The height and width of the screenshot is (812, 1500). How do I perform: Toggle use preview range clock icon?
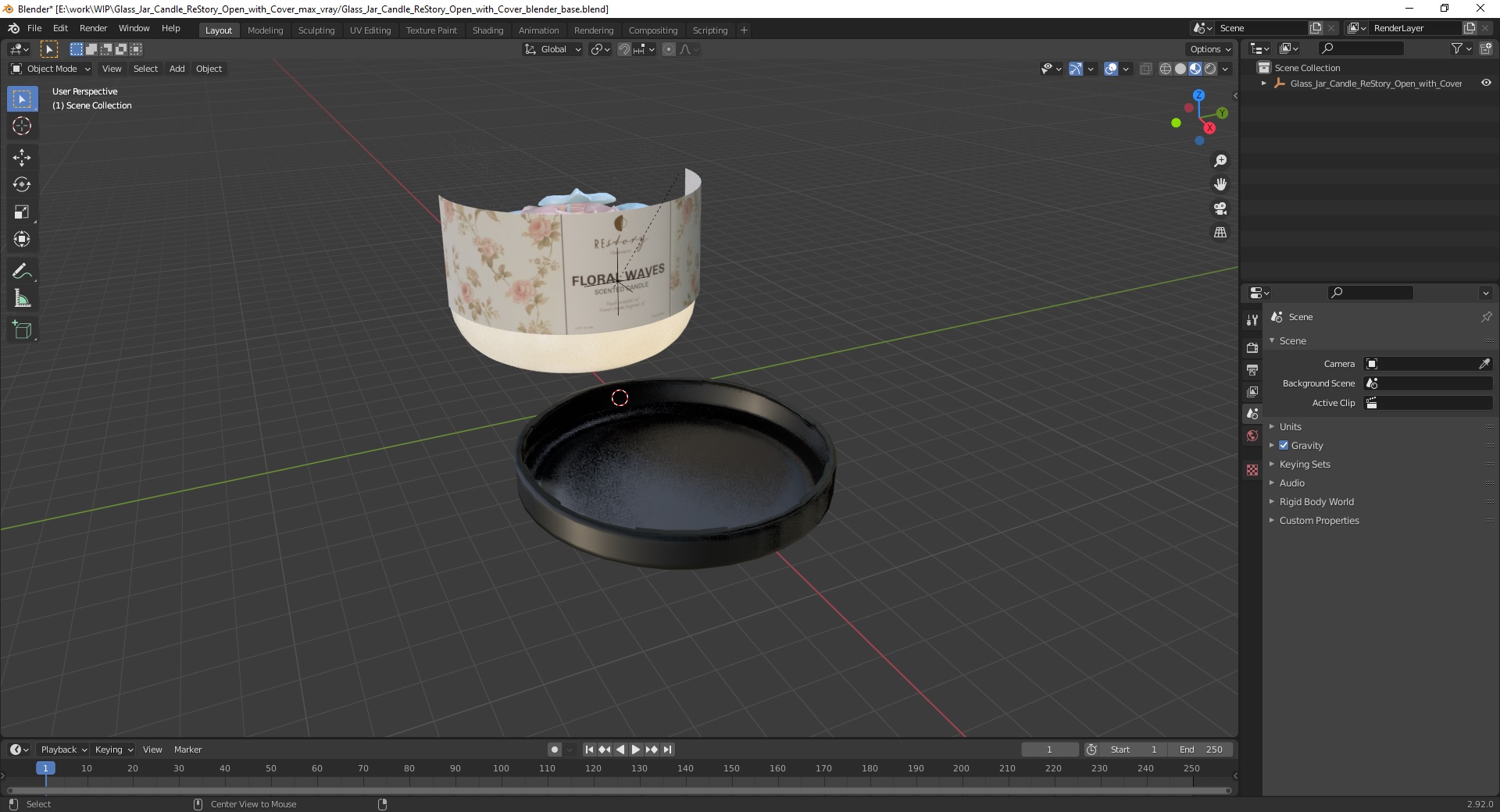[1091, 750]
